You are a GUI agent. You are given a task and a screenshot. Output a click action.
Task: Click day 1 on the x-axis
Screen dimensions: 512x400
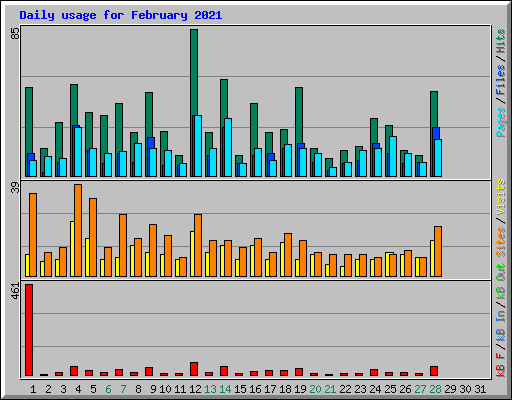tap(33, 389)
